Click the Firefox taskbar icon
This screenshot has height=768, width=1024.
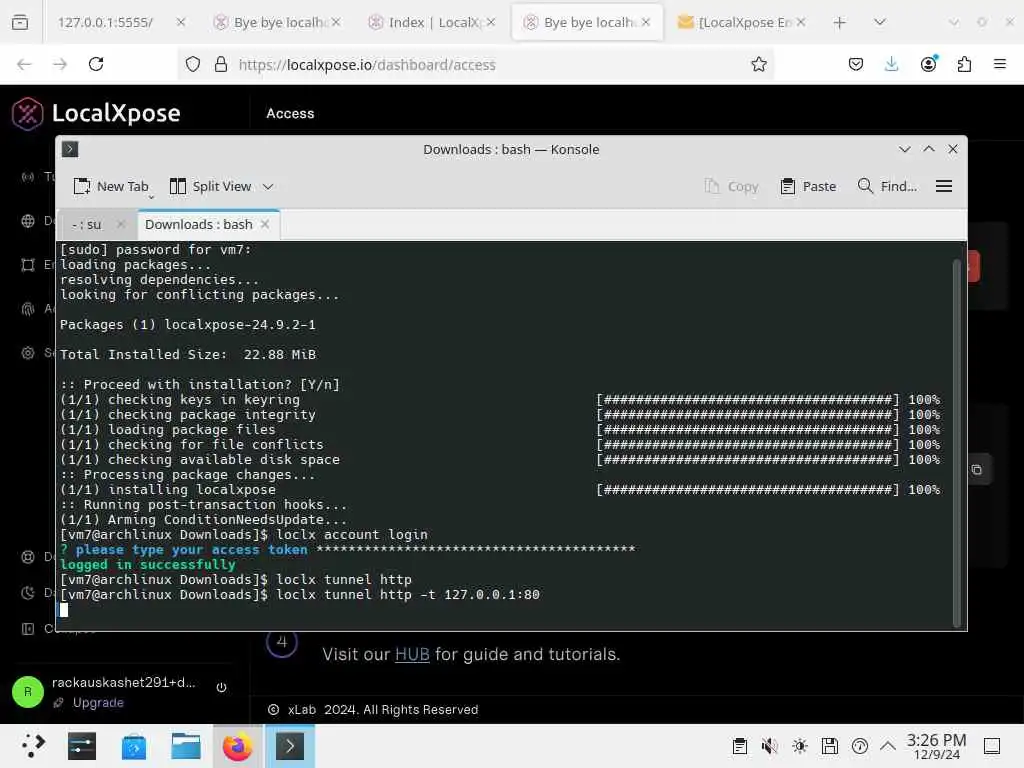pos(238,746)
